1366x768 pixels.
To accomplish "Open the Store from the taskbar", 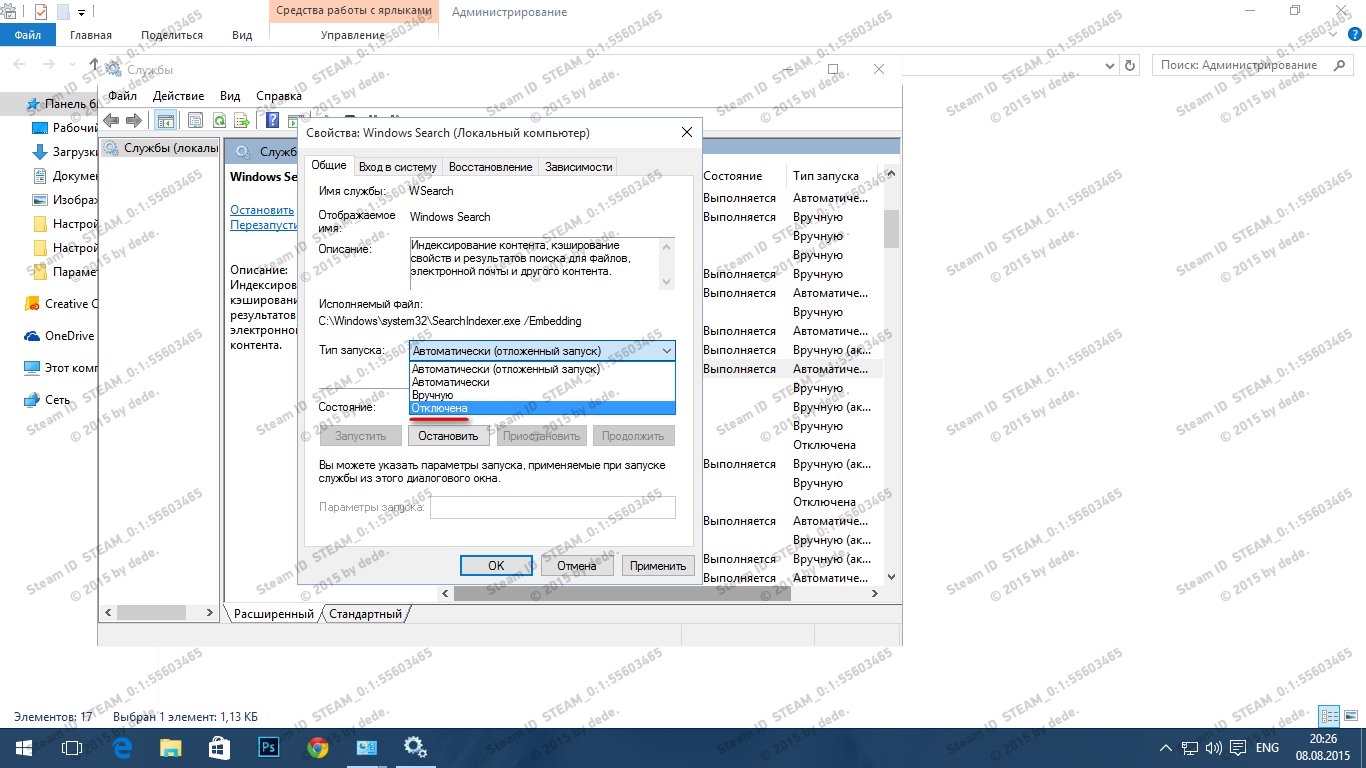I will (x=219, y=747).
